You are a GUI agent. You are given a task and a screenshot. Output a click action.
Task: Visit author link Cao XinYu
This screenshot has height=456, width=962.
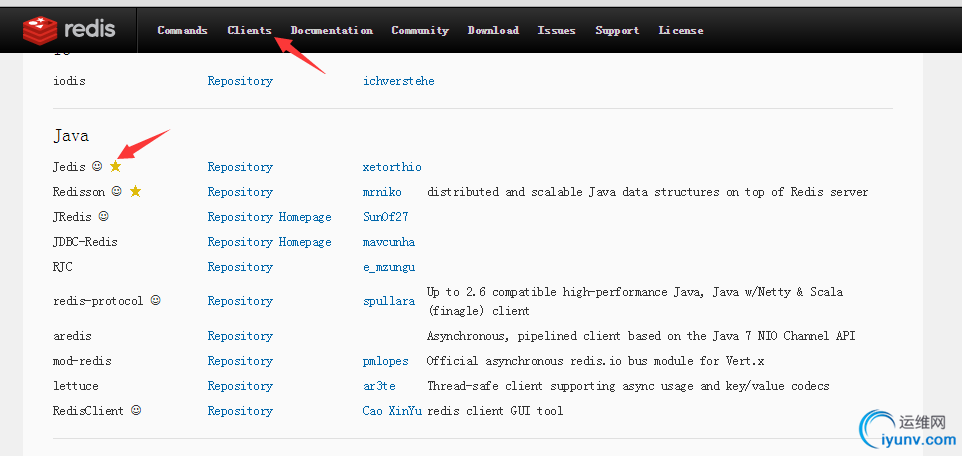392,411
